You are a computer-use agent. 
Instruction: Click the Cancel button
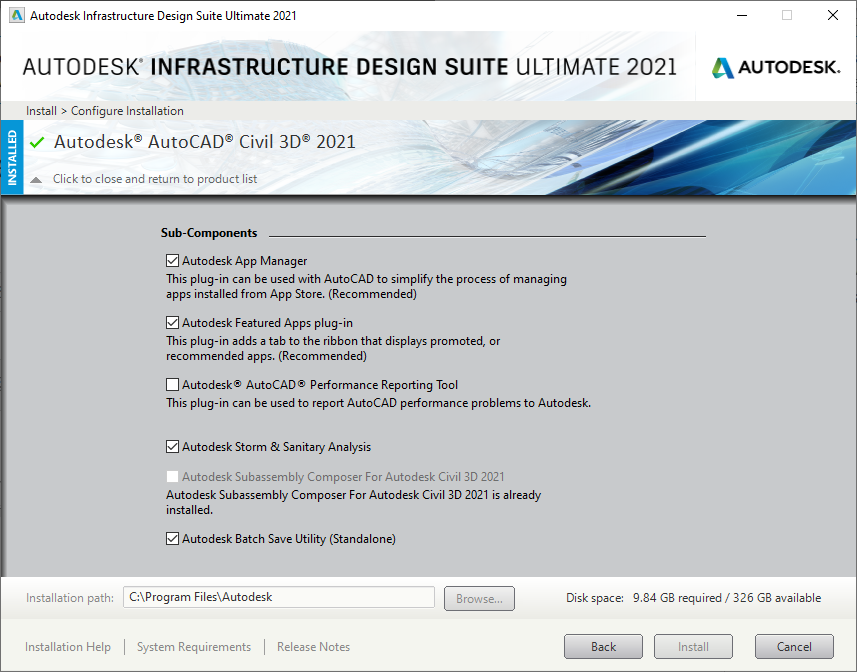(x=794, y=647)
